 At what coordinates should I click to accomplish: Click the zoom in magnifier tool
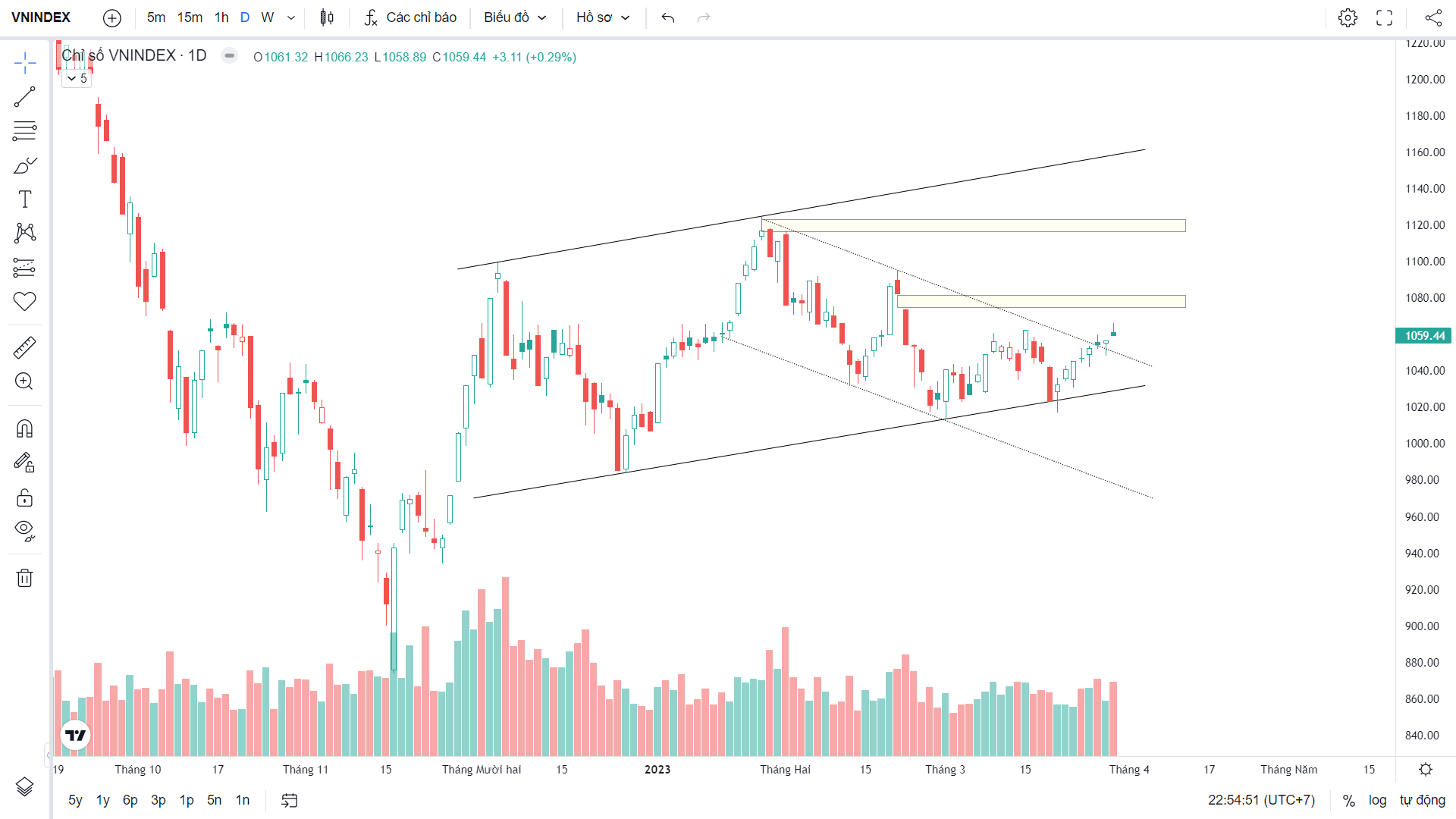click(24, 381)
